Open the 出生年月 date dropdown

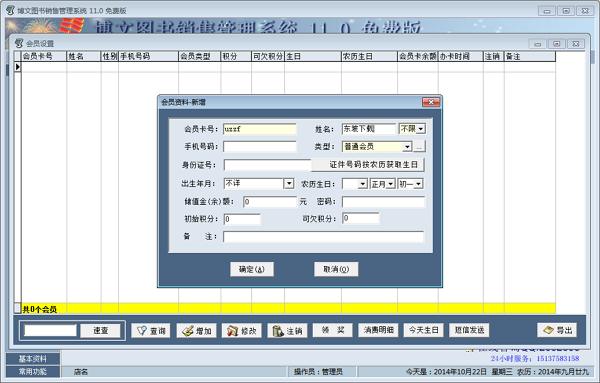click(x=289, y=184)
